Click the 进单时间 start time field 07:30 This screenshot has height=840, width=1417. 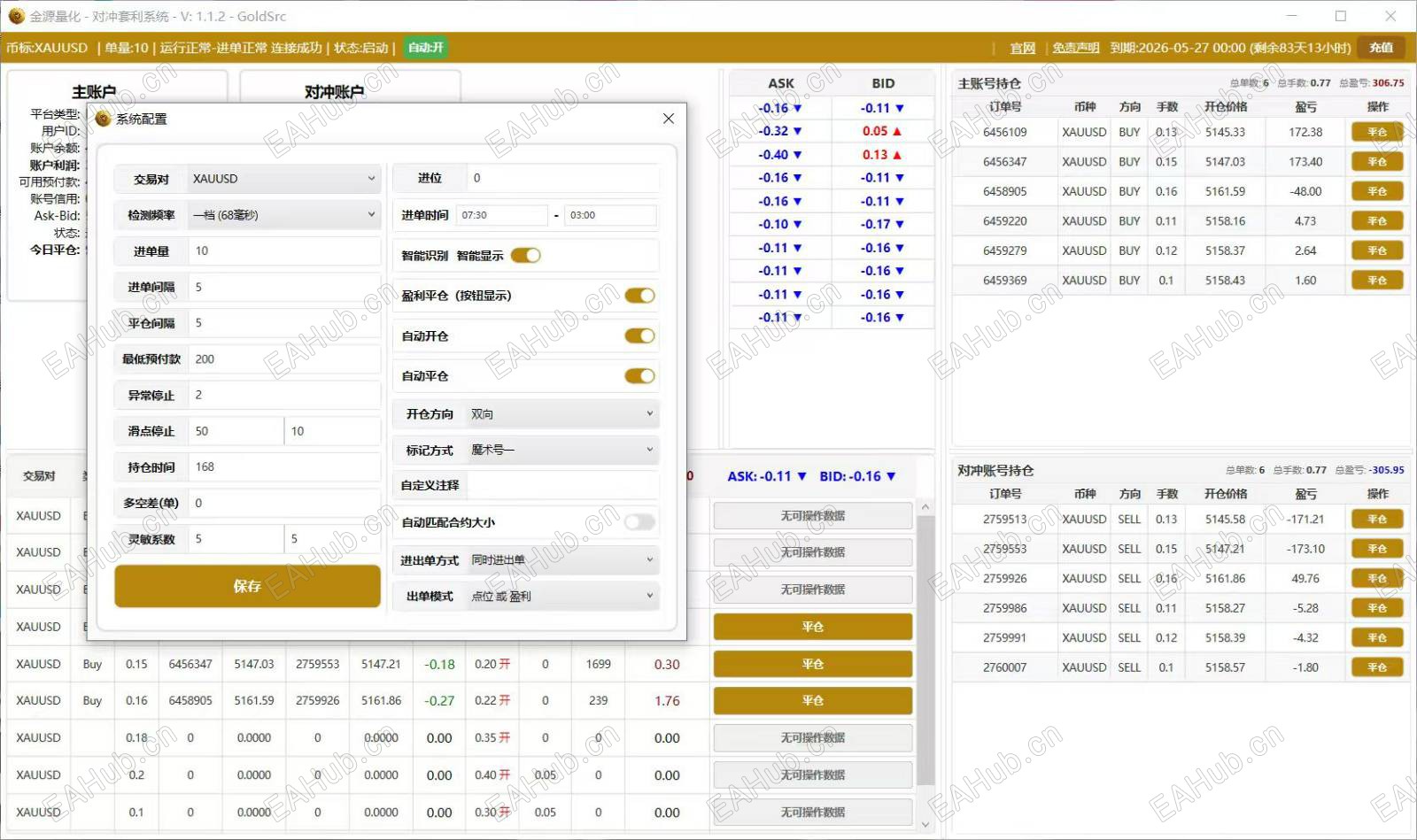(x=502, y=215)
